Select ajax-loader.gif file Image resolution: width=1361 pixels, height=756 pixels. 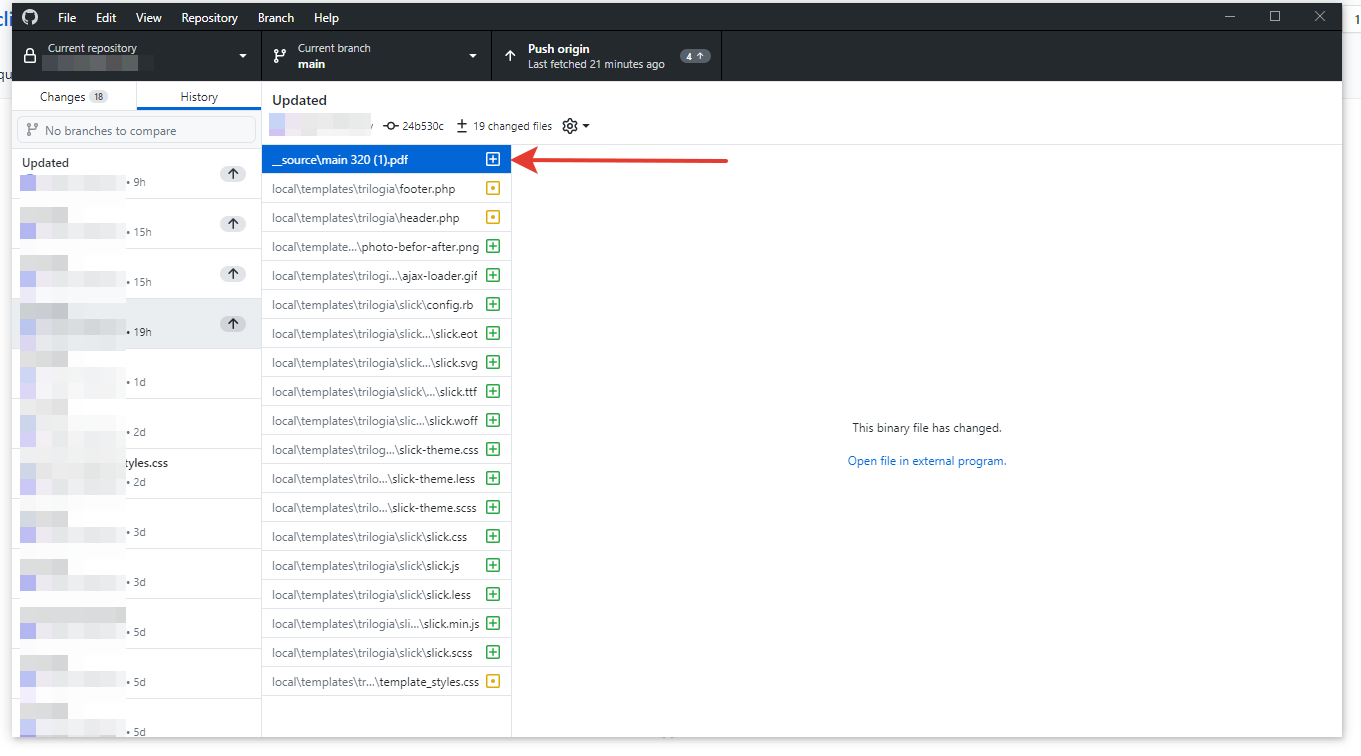(x=387, y=275)
